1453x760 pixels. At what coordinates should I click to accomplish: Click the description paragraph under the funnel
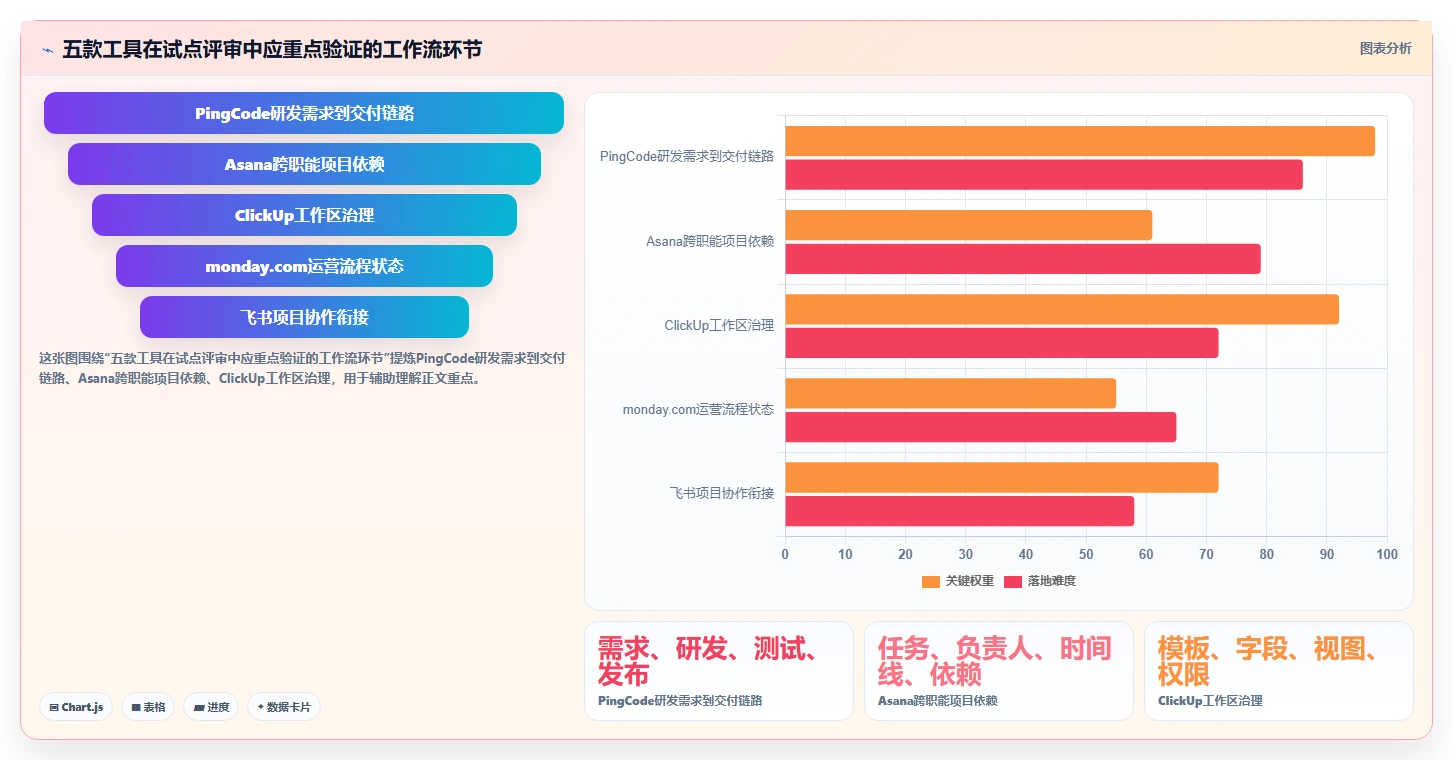point(302,368)
